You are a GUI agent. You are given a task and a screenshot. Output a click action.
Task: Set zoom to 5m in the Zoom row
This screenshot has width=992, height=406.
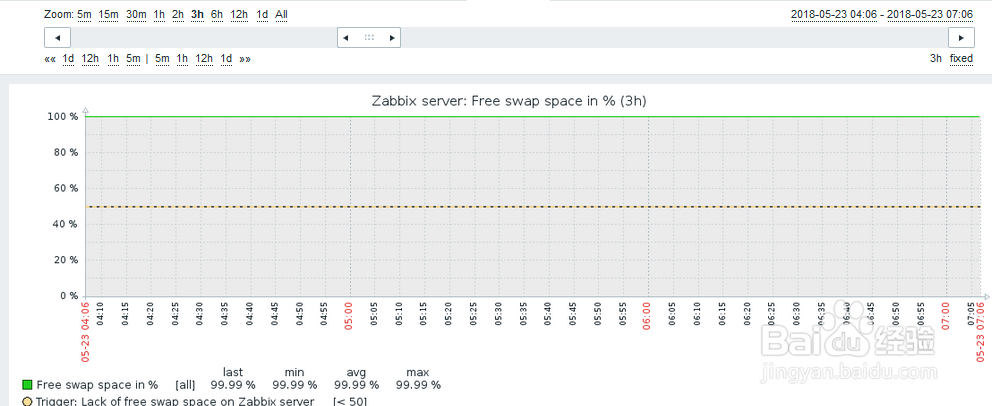click(84, 14)
